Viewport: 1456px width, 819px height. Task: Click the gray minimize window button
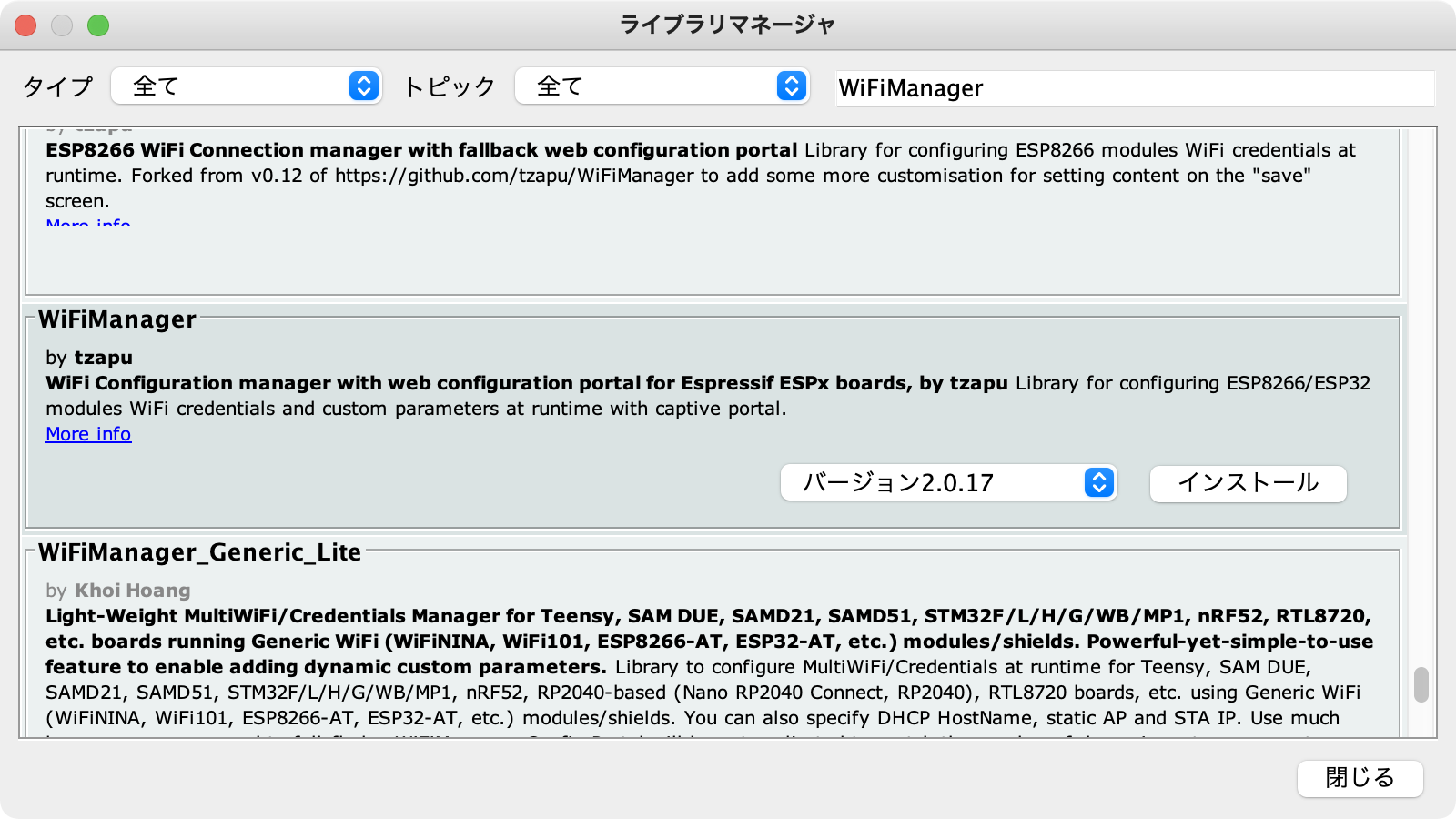[x=62, y=25]
